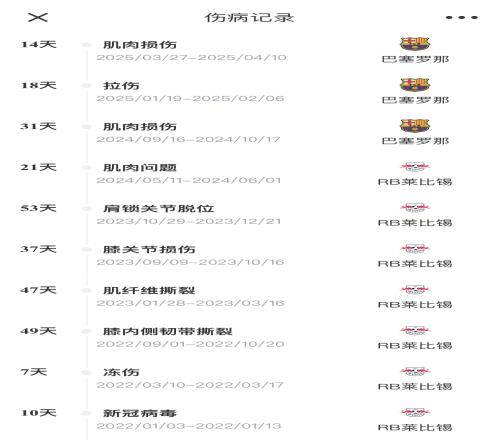Tap the 伤病记录 page title
The image size is (500, 440).
click(249, 18)
